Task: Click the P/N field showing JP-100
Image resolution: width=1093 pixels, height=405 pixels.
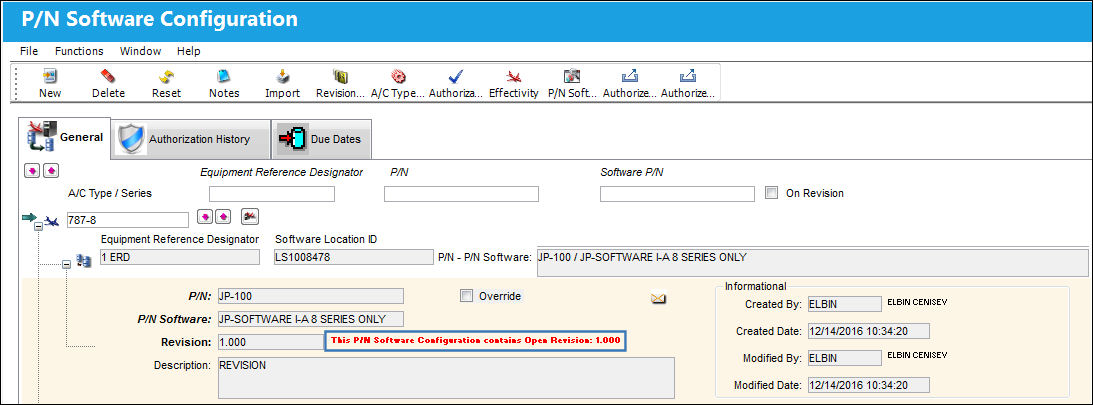Action: point(310,296)
